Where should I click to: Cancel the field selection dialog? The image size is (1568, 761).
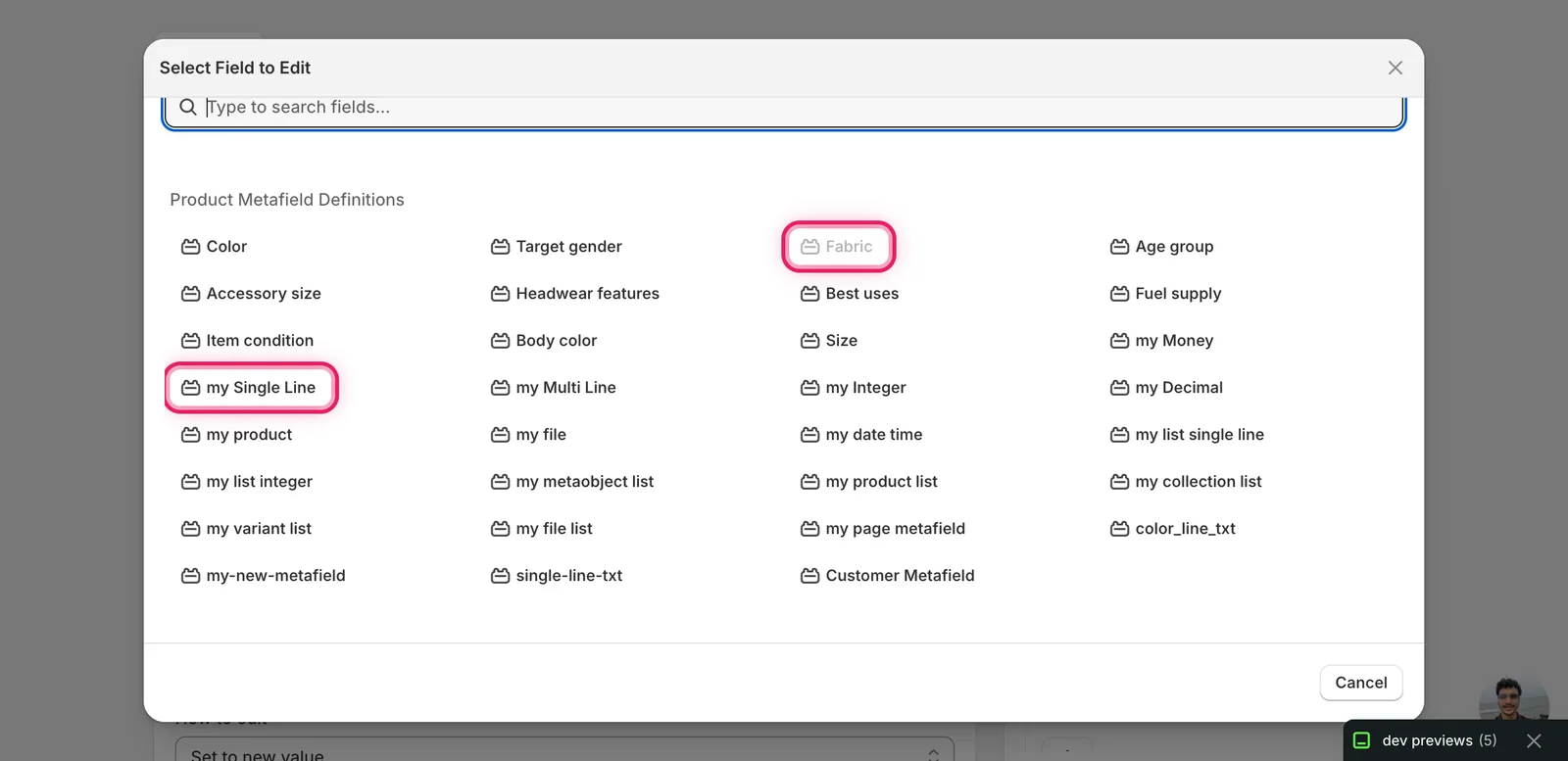[x=1361, y=683]
